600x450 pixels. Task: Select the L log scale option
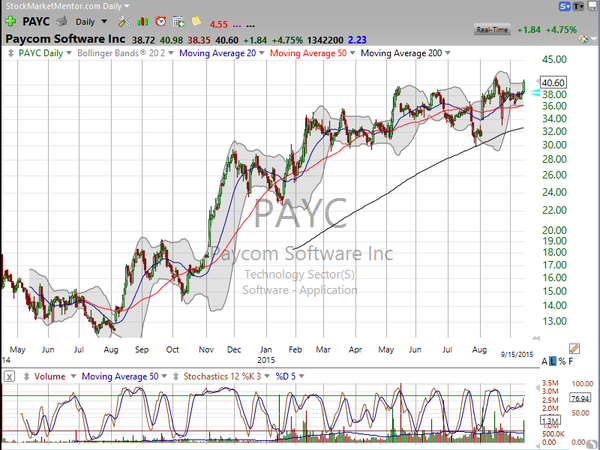coord(553,362)
